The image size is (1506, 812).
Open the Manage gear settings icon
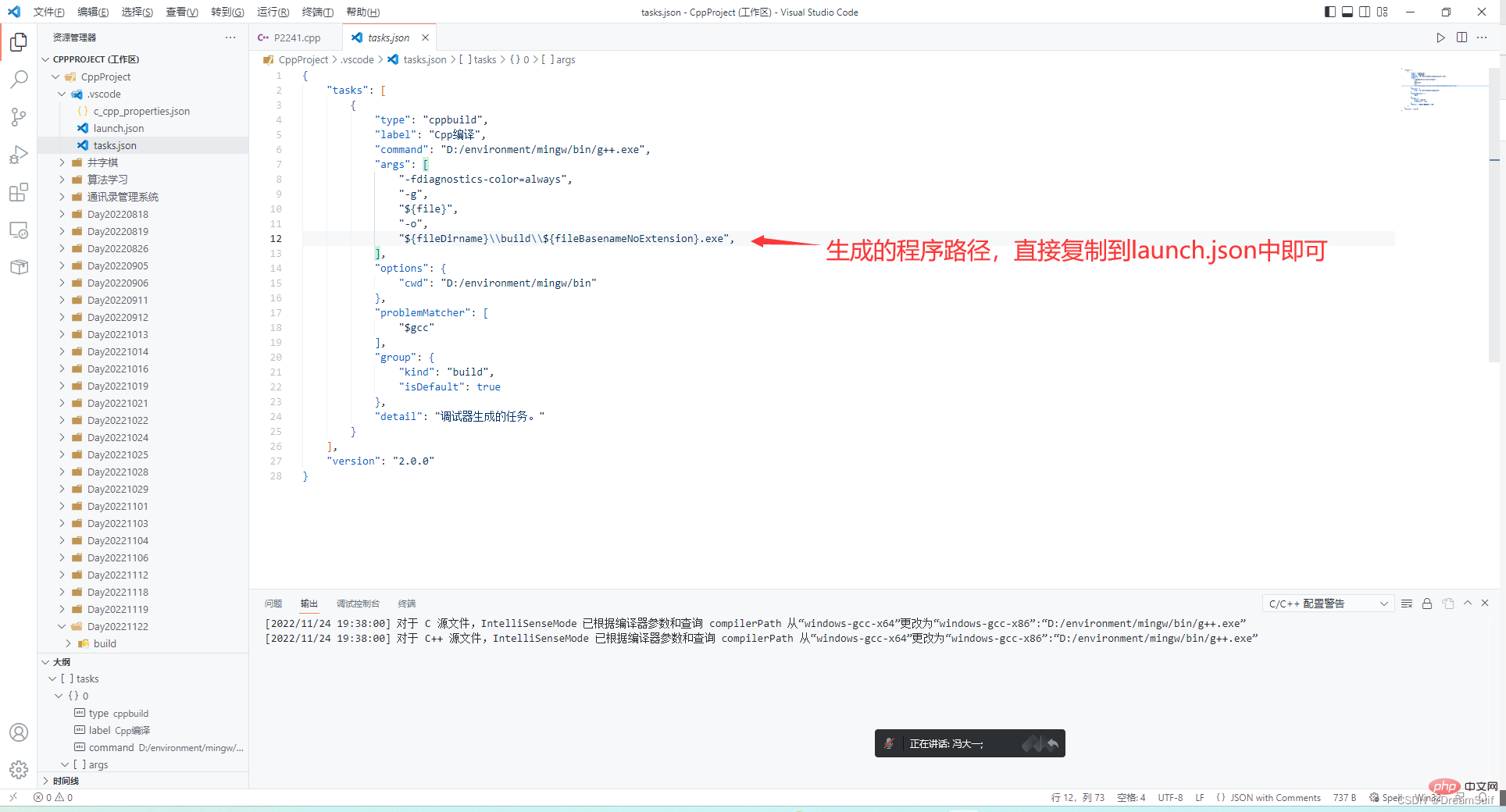[x=19, y=770]
